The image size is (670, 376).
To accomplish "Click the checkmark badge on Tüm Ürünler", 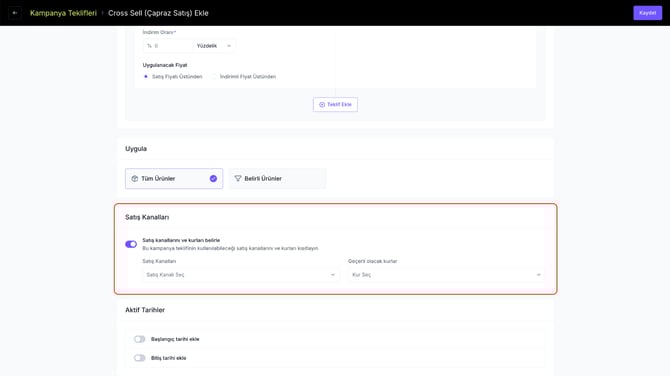I will [x=213, y=179].
